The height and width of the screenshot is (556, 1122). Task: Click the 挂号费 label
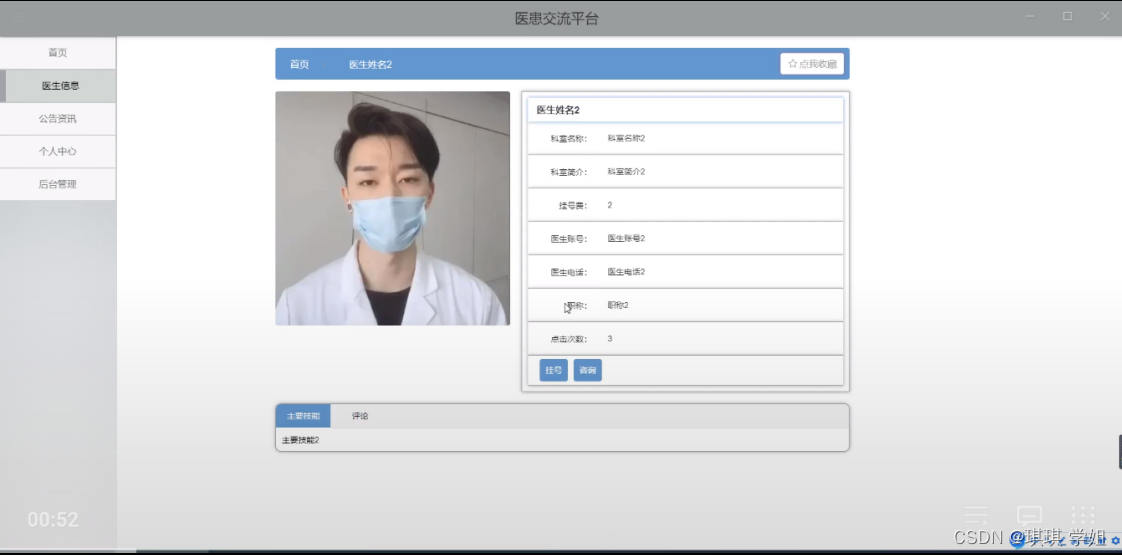point(572,205)
